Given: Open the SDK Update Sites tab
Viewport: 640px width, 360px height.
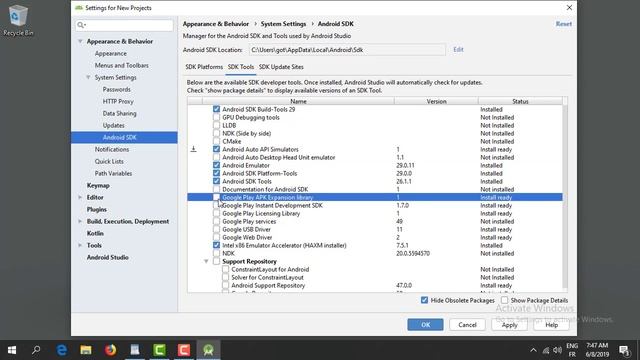Looking at the screenshot, I should pyautogui.click(x=281, y=67).
